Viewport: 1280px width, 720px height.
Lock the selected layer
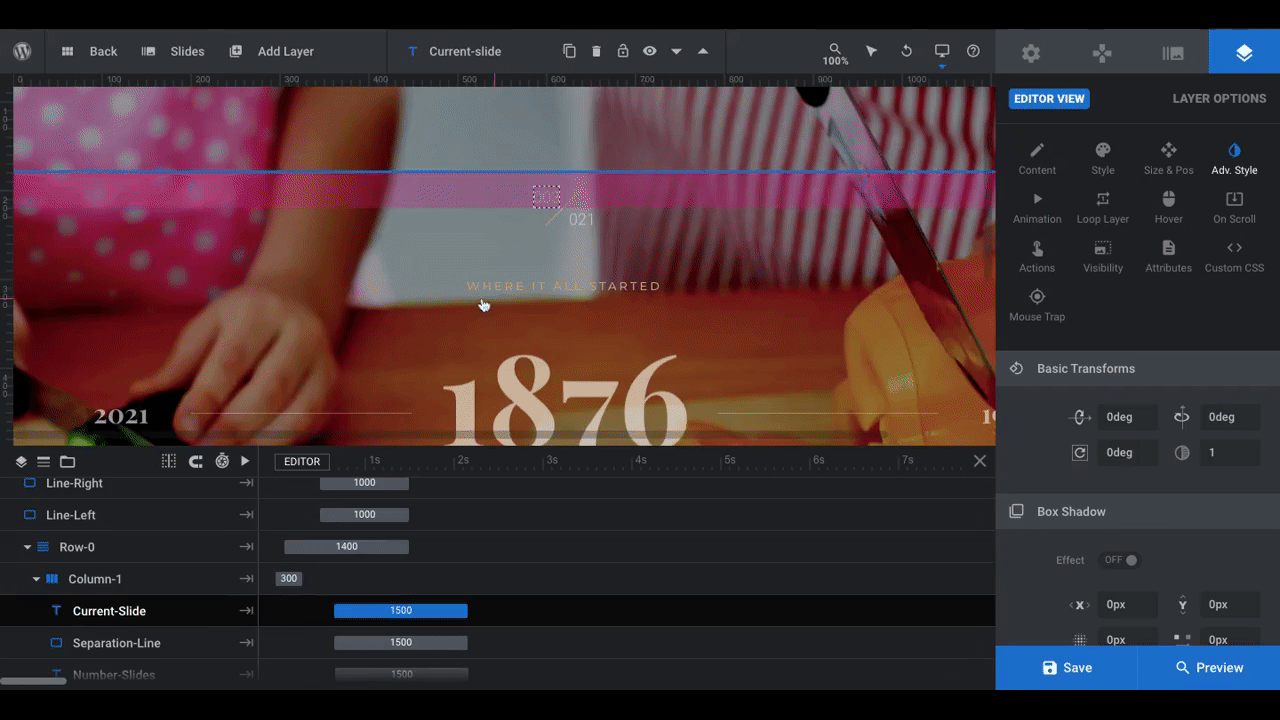point(623,51)
